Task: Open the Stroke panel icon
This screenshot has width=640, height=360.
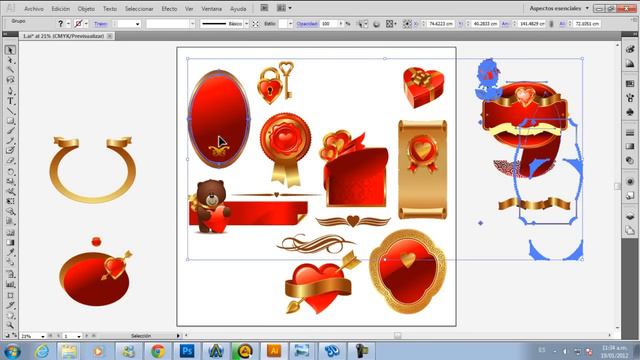Action: click(630, 133)
